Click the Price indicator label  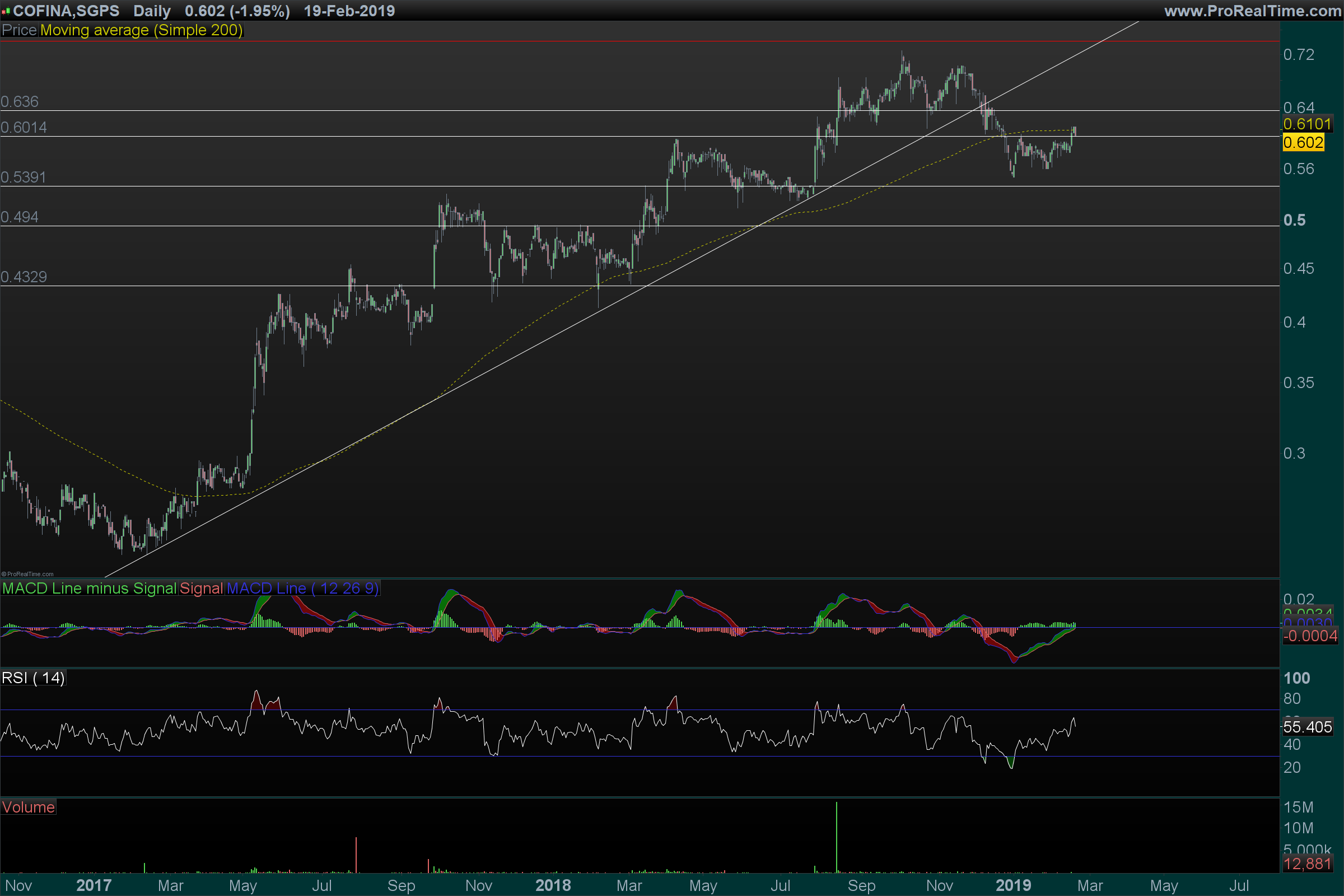point(20,30)
